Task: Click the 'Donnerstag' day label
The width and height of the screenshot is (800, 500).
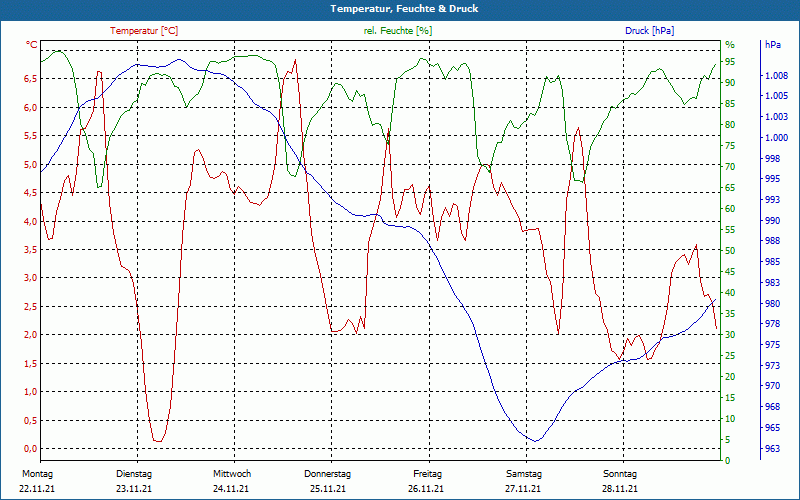Action: click(x=328, y=474)
